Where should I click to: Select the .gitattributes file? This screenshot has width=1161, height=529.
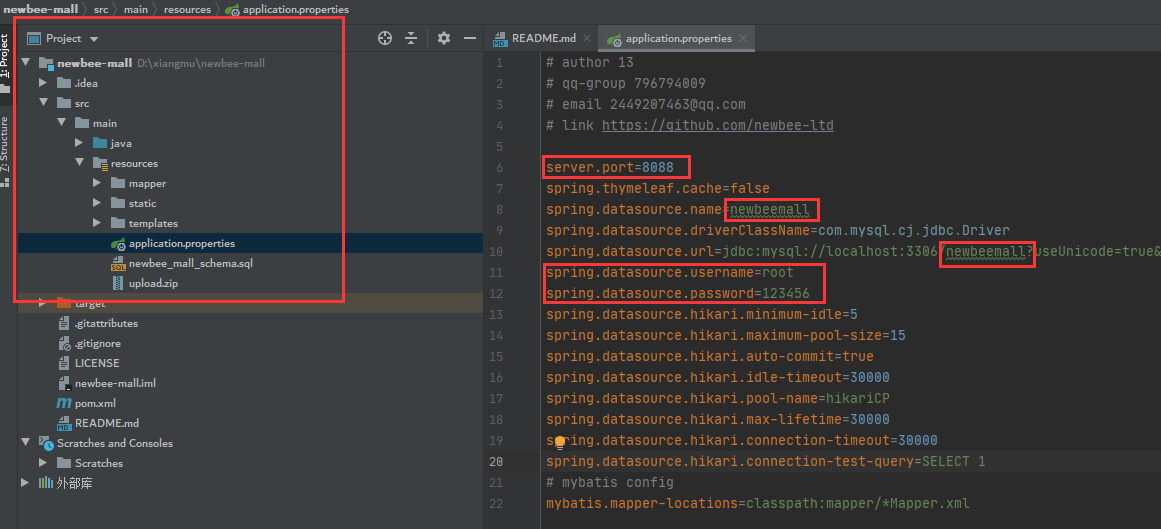point(106,323)
